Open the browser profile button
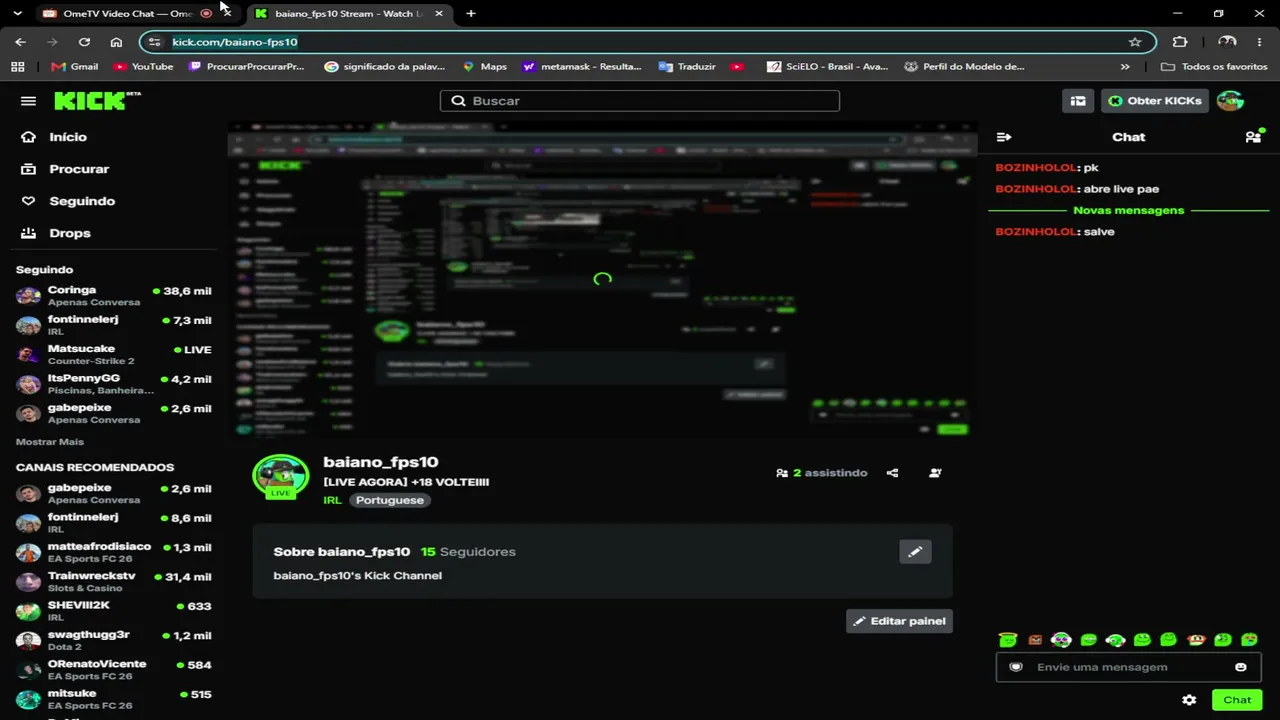 pyautogui.click(x=1227, y=42)
